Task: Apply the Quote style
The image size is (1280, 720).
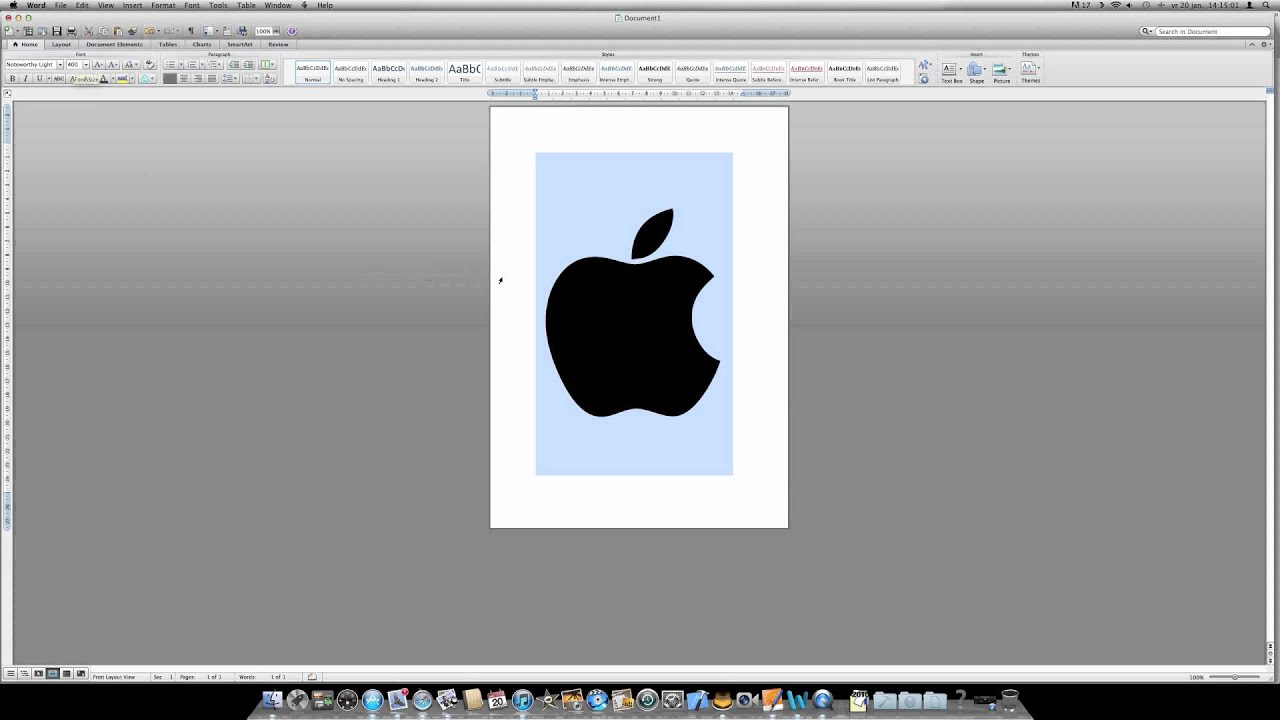Action: [692, 72]
